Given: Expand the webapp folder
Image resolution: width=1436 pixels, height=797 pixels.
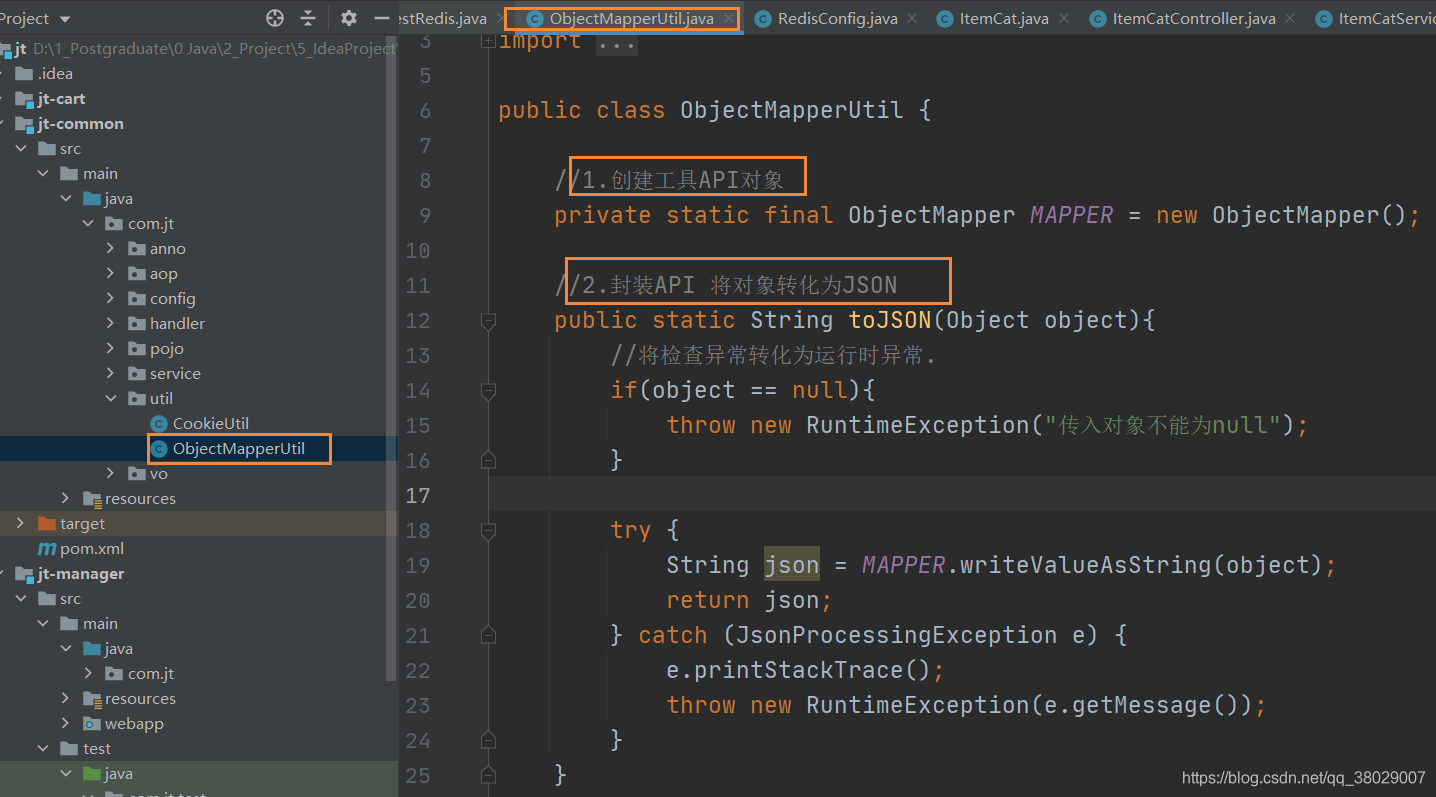Looking at the screenshot, I should tap(66, 723).
